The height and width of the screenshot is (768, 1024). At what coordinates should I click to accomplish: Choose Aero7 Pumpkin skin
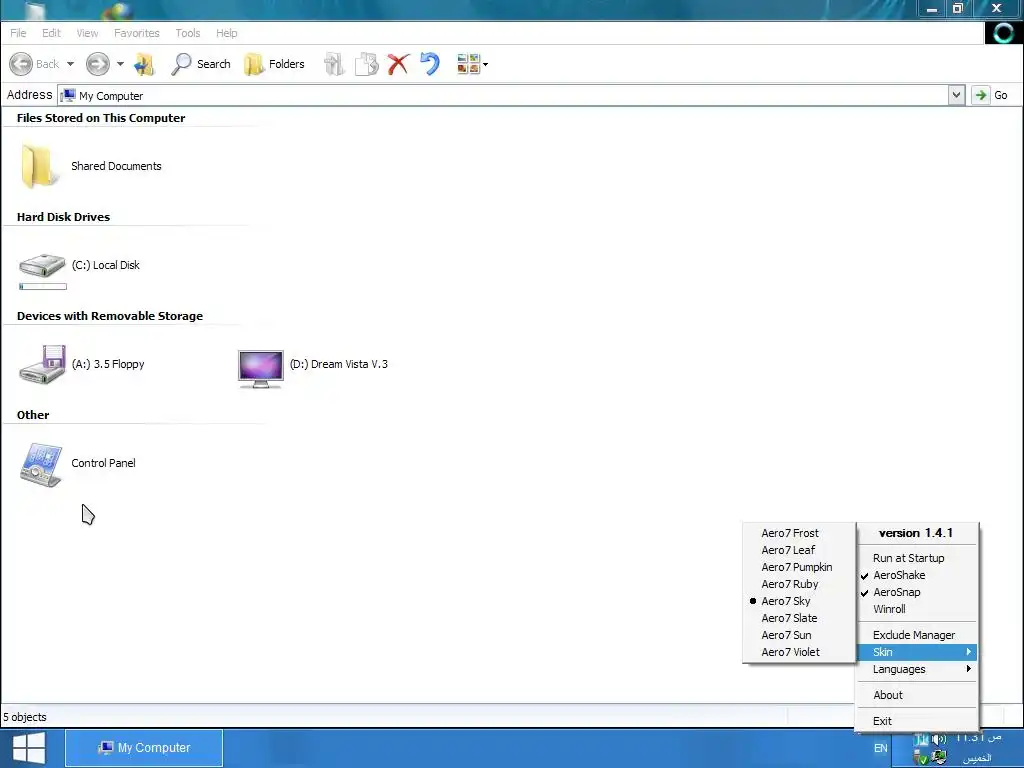click(799, 567)
